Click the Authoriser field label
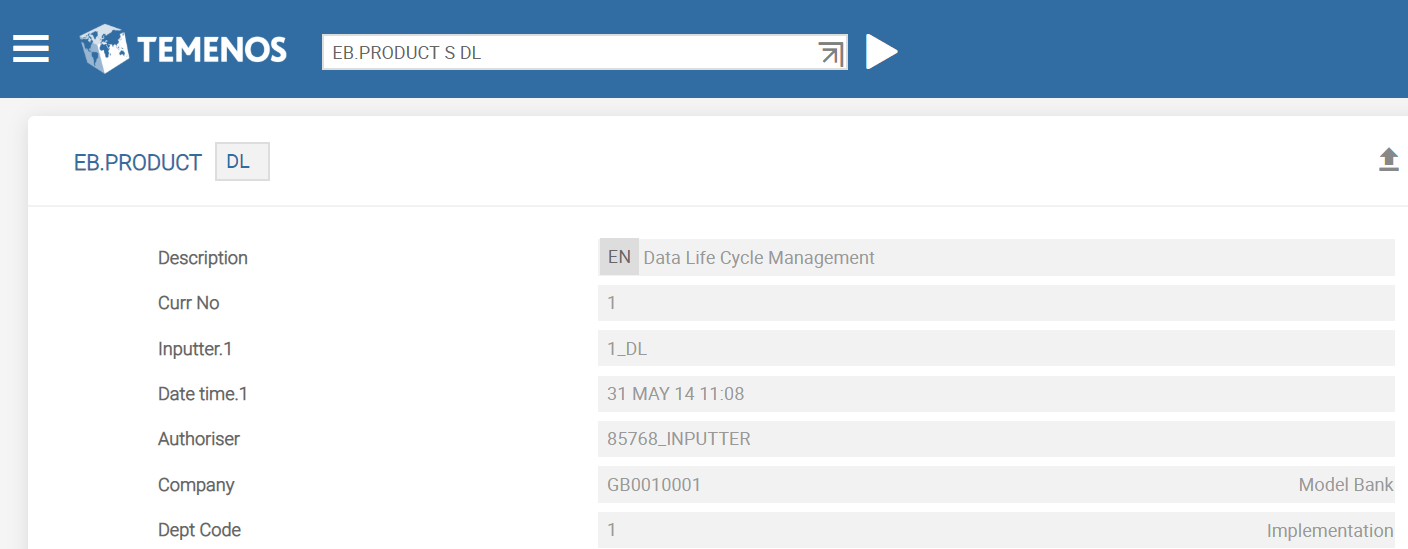 199,439
